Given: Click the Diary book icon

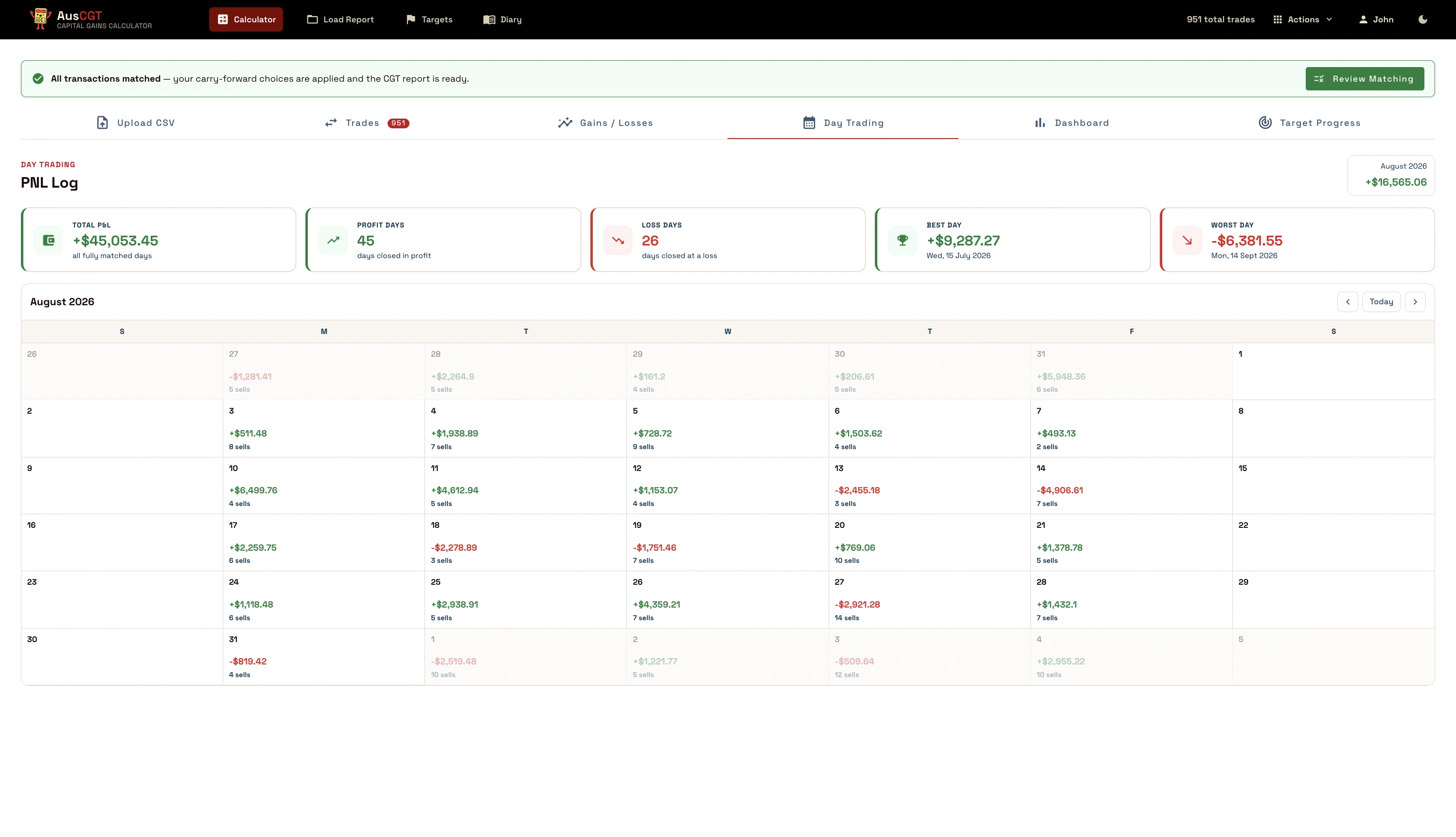Looking at the screenshot, I should click(489, 19).
